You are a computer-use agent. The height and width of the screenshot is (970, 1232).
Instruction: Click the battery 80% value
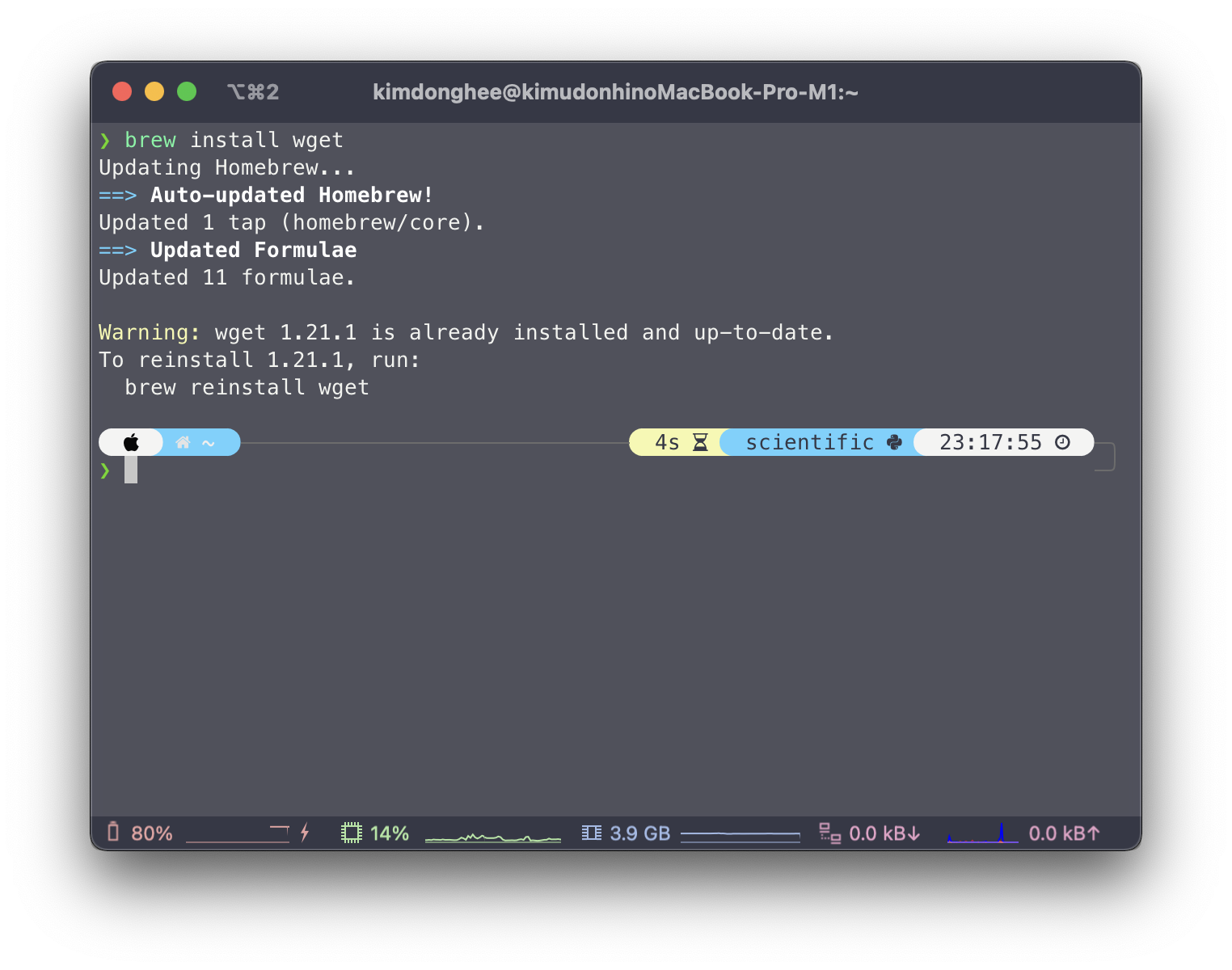152,833
